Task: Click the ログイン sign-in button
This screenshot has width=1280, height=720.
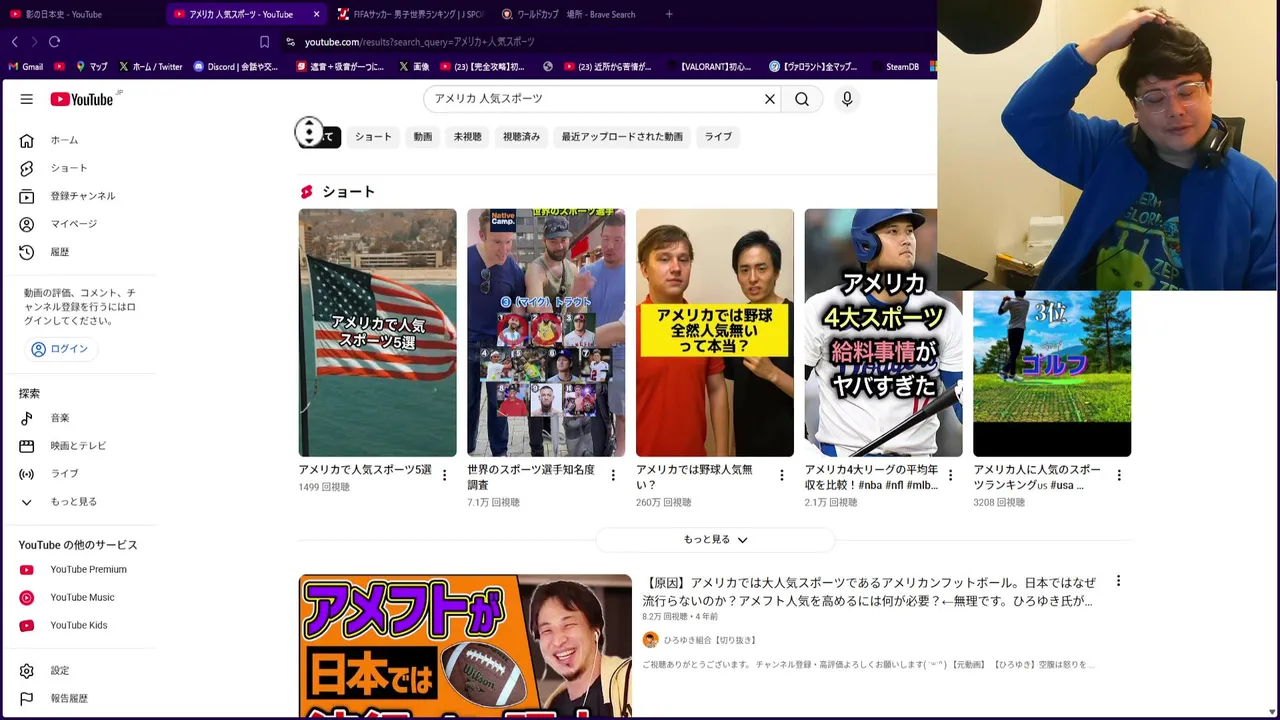Action: coord(61,349)
